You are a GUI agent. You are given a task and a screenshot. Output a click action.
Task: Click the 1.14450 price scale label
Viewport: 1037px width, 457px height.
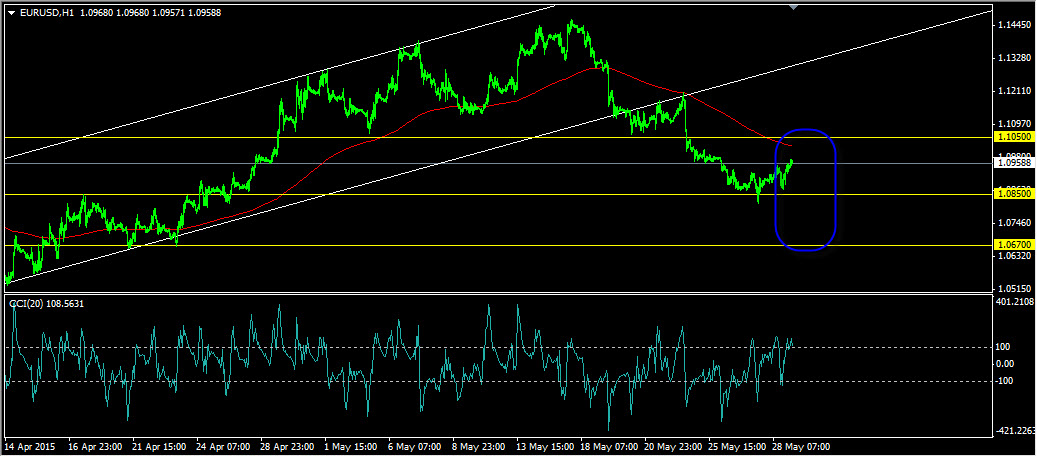[x=1013, y=26]
